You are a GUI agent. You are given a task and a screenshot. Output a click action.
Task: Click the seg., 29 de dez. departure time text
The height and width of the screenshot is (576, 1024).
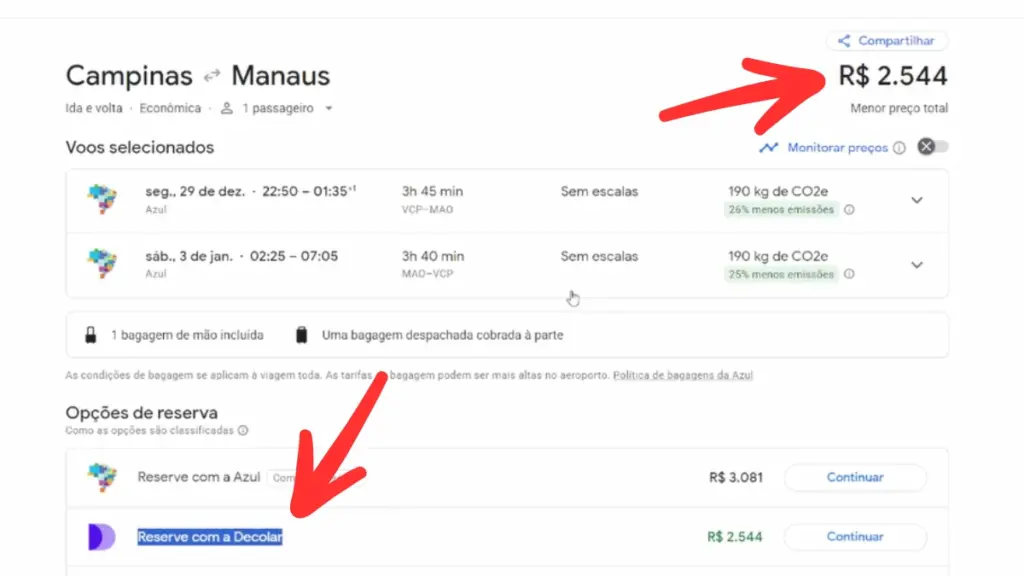250,191
